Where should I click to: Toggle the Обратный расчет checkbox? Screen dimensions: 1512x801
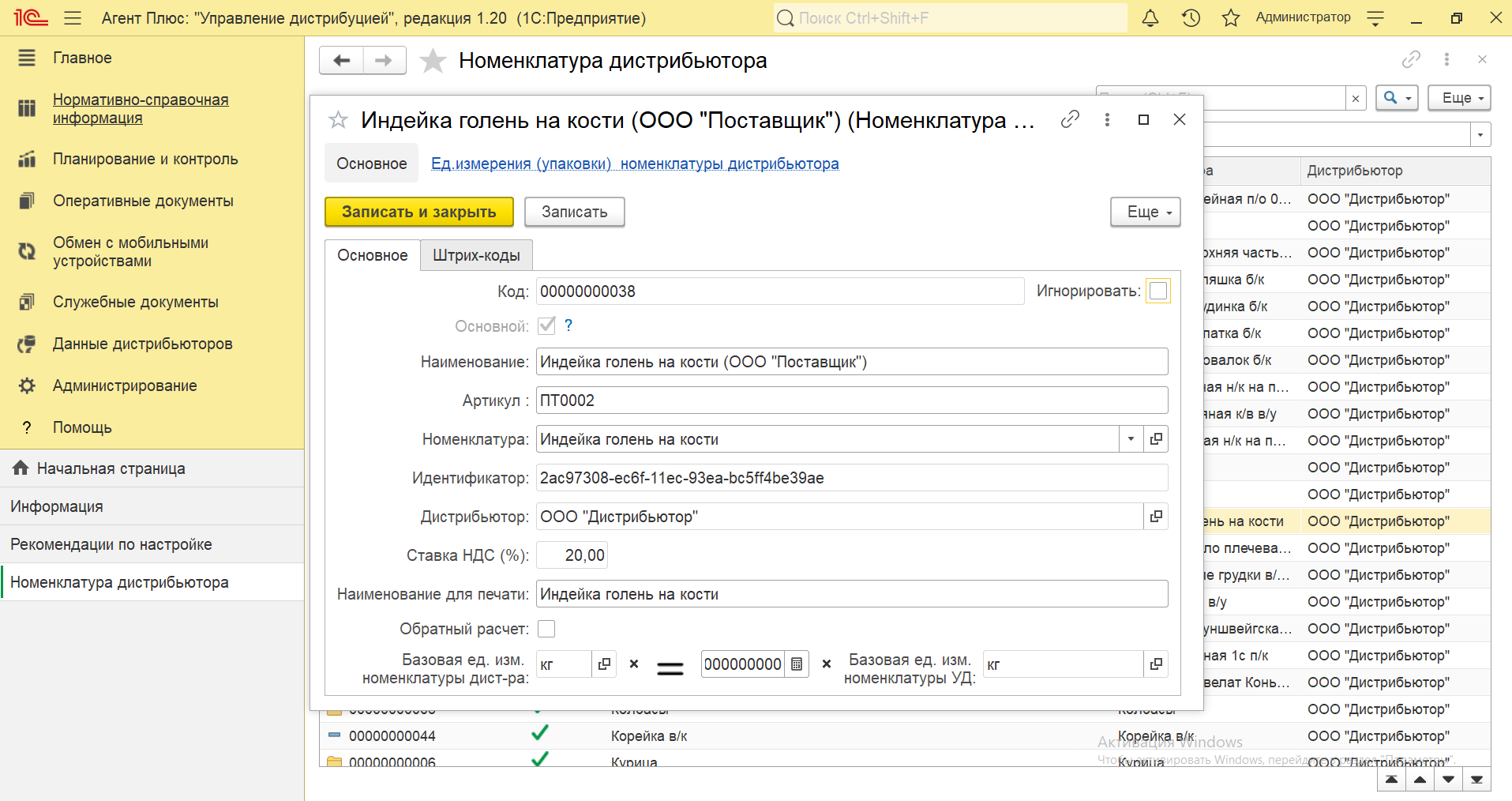(x=546, y=629)
